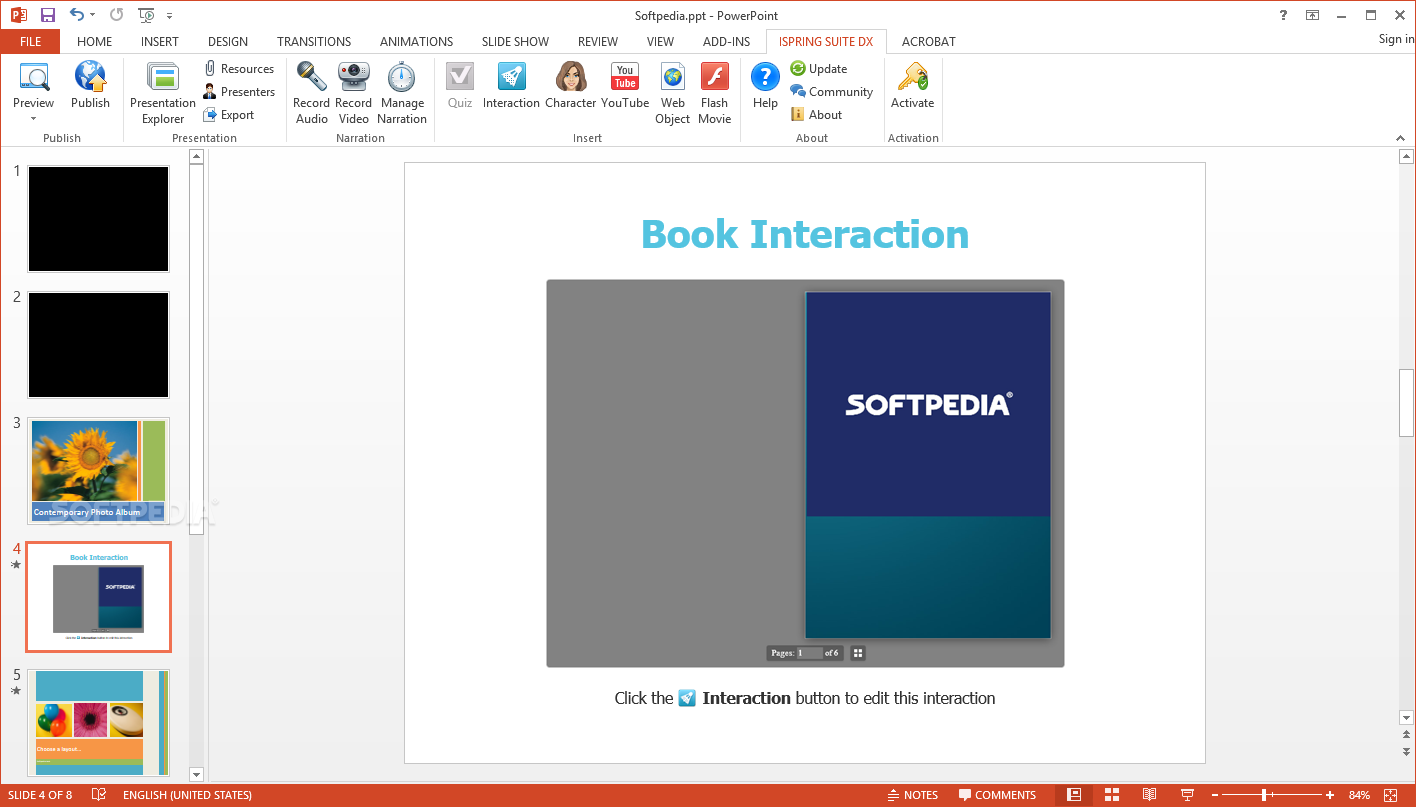This screenshot has height=807, width=1416.
Task: Click ENGLISH (UNITED STATES) language indicator
Action: 187,795
